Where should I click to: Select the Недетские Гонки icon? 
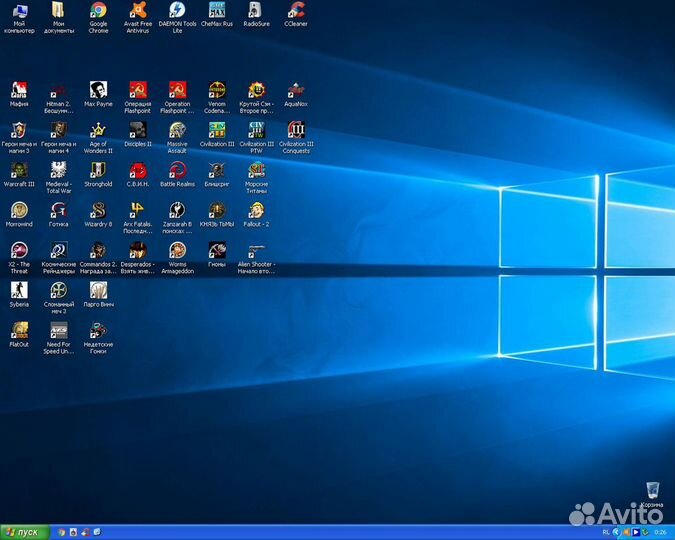click(x=98, y=338)
